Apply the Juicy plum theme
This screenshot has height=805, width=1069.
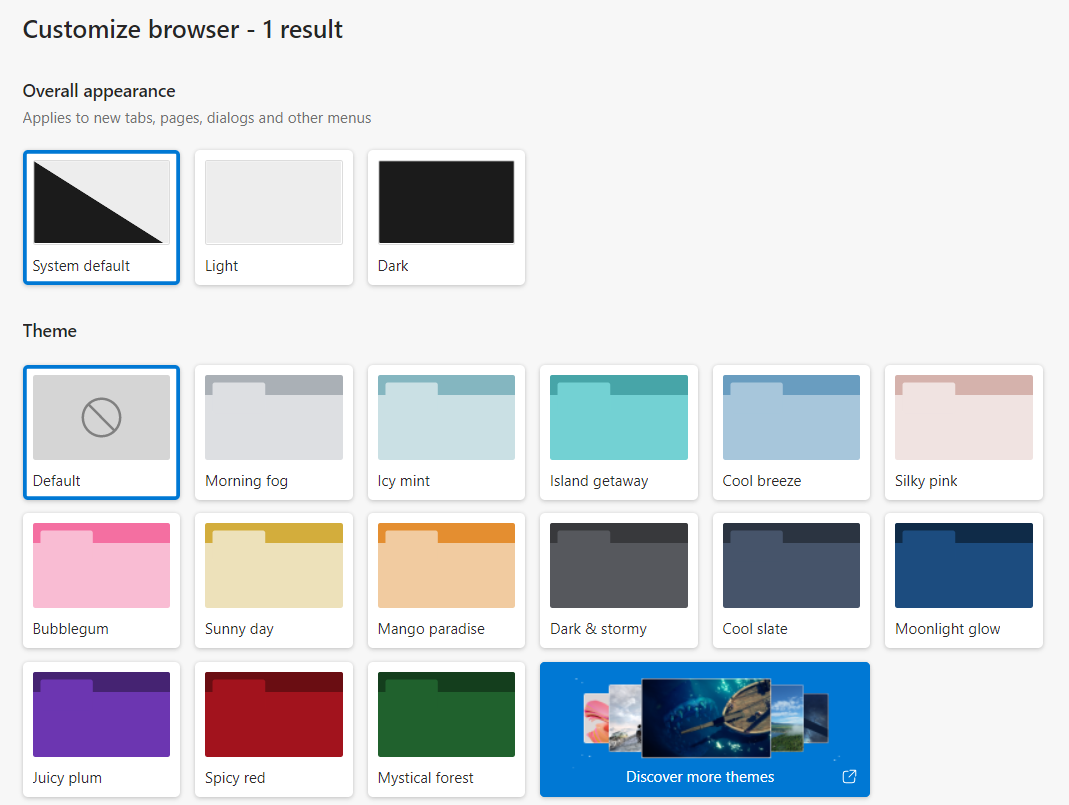point(102,729)
